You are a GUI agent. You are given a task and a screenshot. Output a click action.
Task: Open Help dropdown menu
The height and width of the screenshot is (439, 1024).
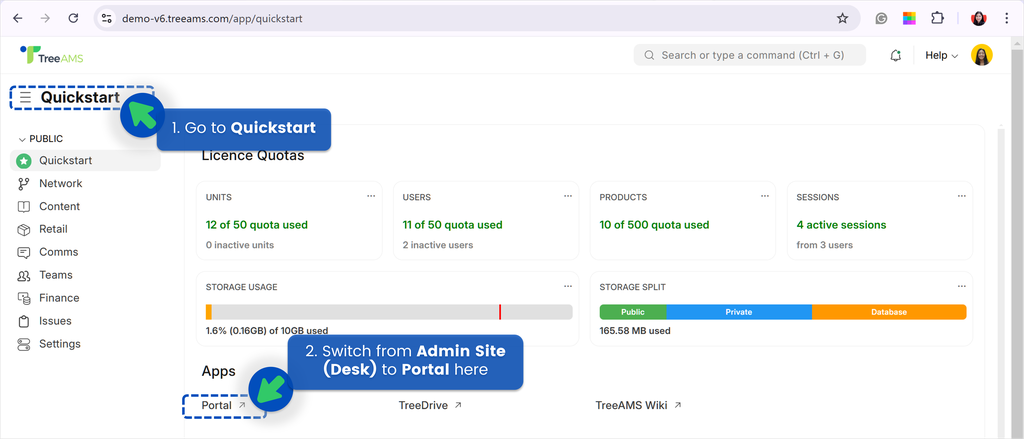[x=941, y=56]
